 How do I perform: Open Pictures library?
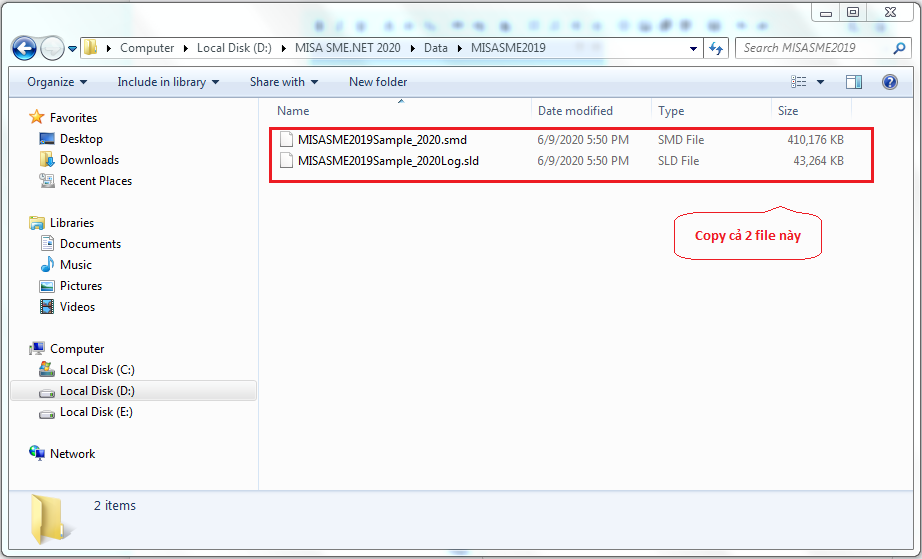(81, 286)
